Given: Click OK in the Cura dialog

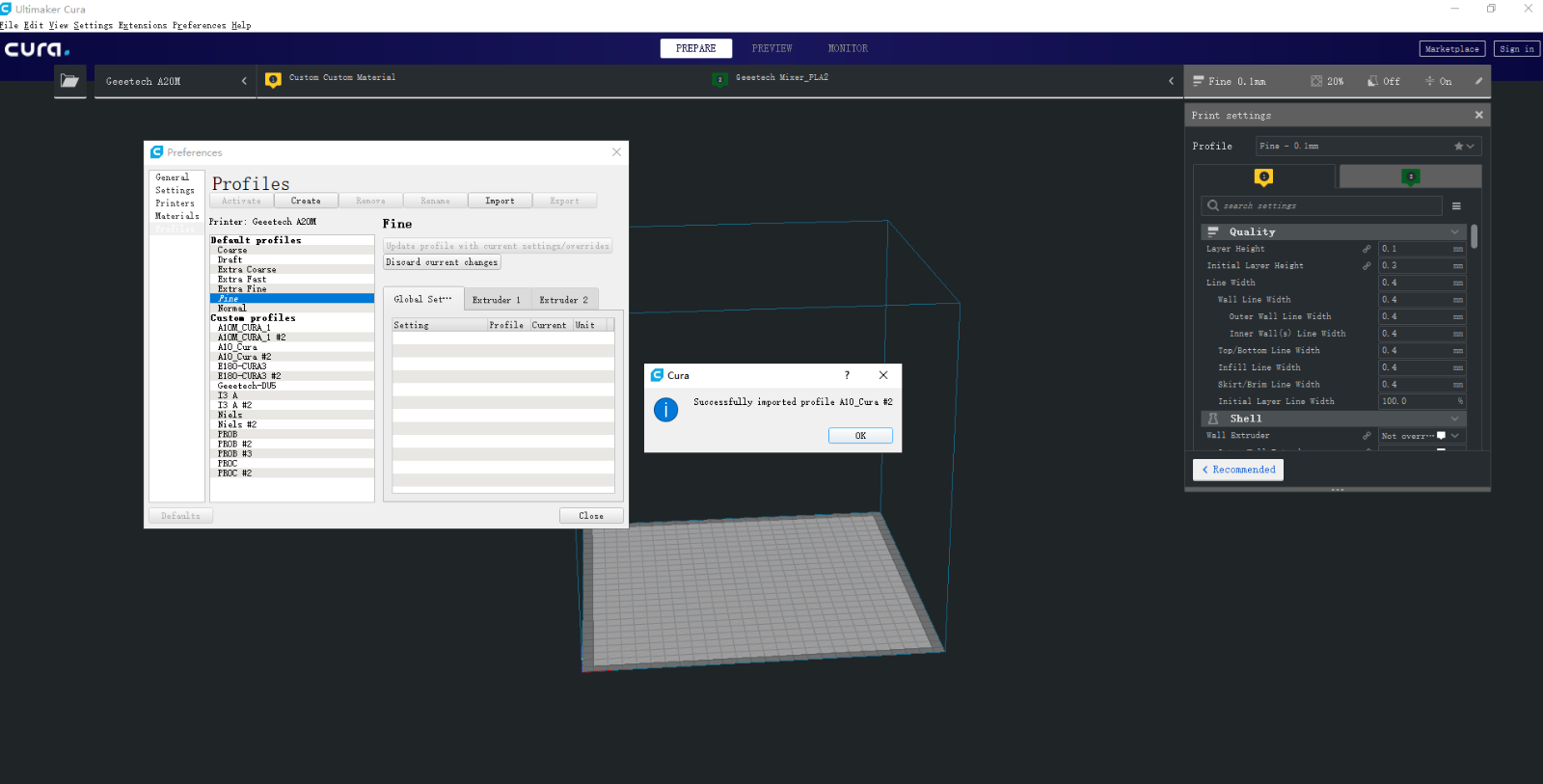Looking at the screenshot, I should point(860,436).
